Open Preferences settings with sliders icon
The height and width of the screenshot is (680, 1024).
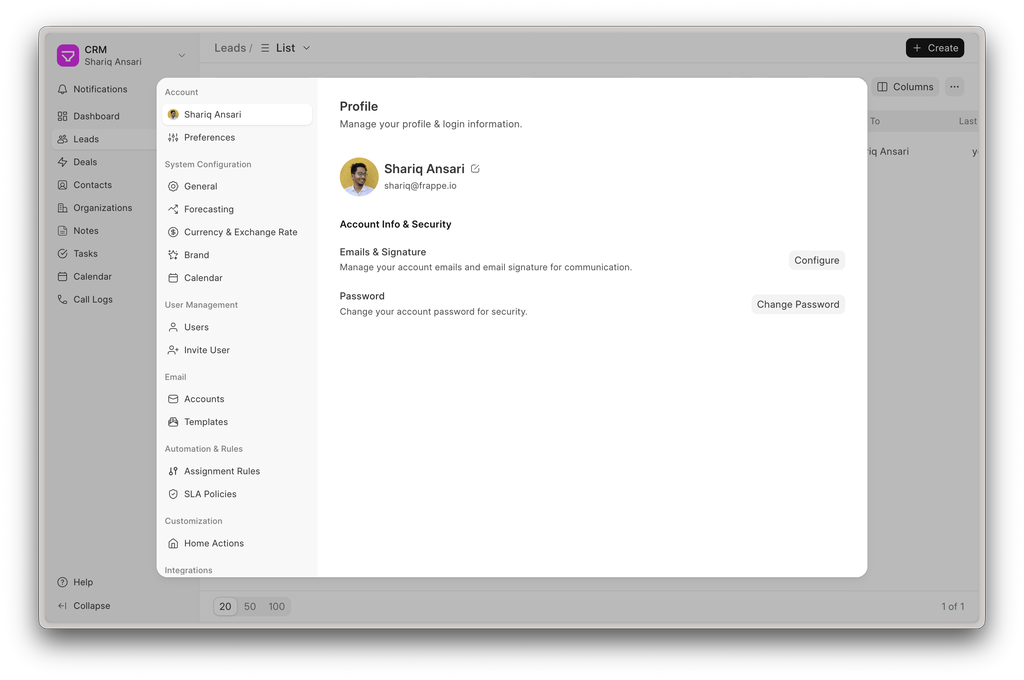coord(173,138)
